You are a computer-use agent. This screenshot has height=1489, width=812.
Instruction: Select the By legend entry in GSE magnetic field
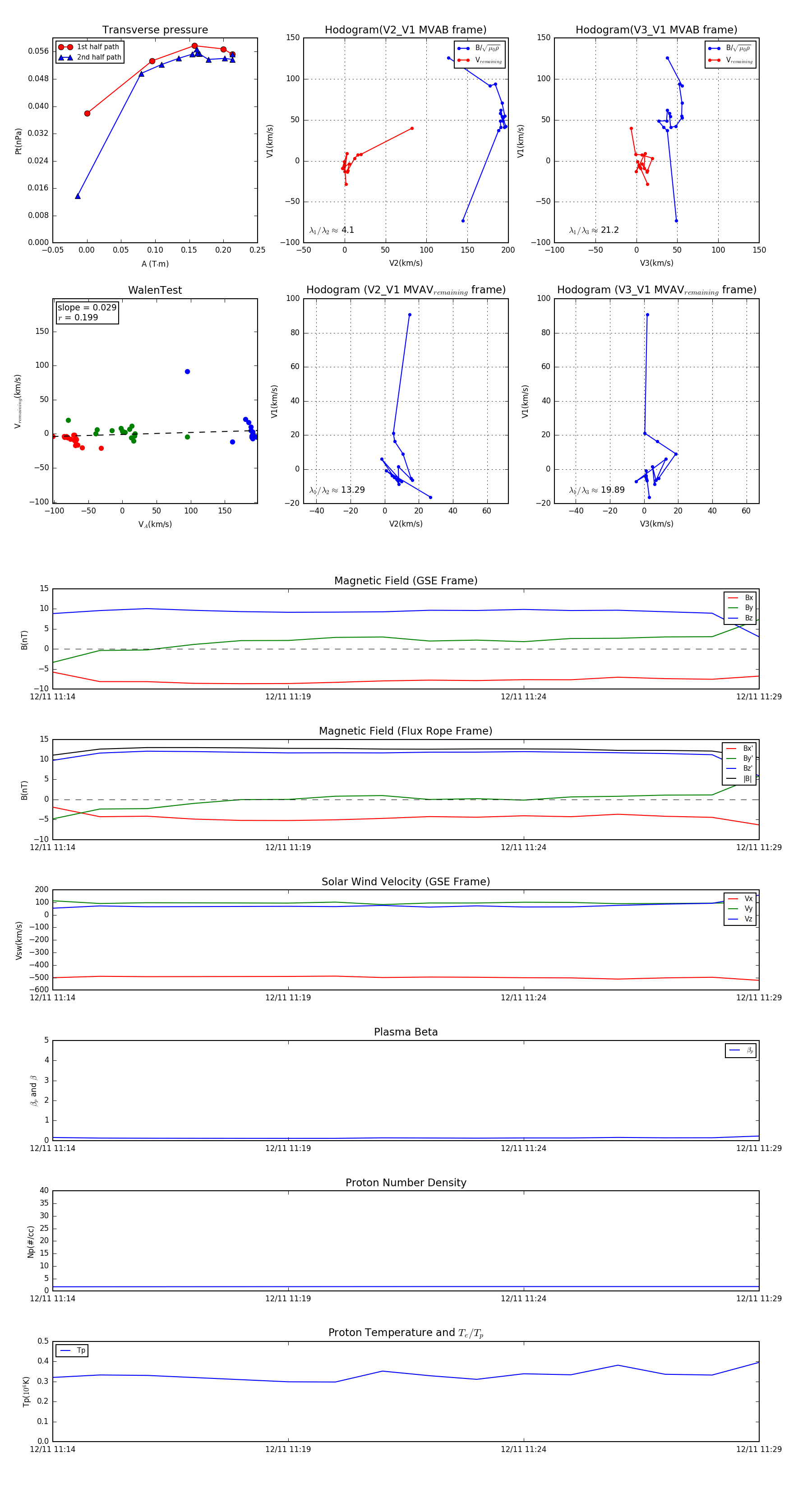[x=740, y=608]
